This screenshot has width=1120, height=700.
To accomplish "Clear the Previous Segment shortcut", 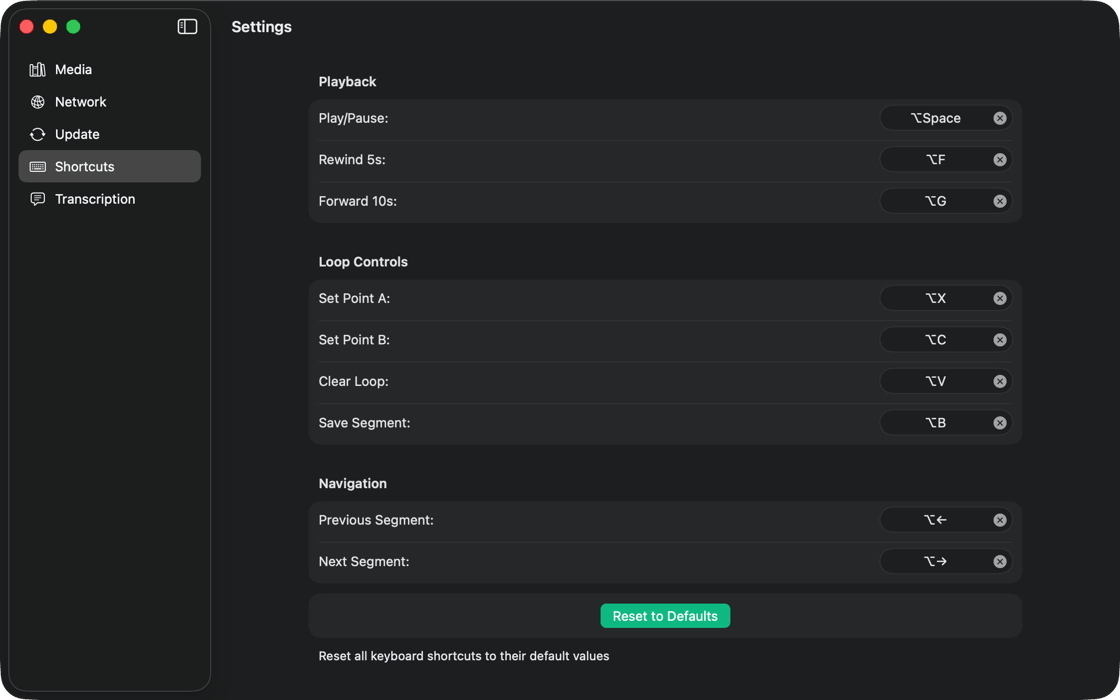I will point(999,520).
